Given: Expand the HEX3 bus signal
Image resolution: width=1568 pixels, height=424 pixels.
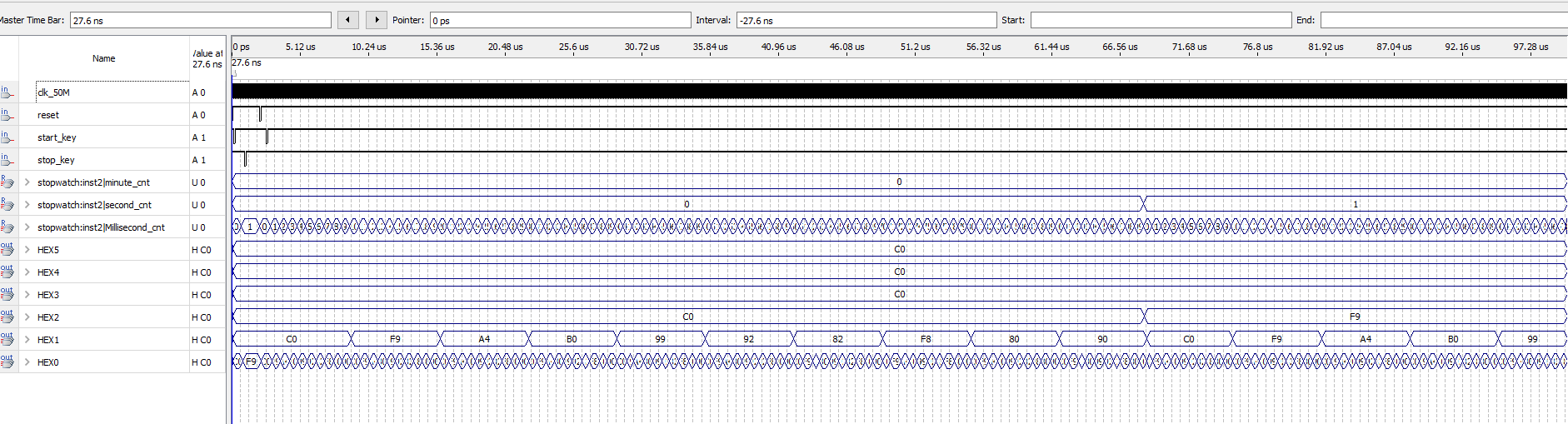Looking at the screenshot, I should 27,295.
